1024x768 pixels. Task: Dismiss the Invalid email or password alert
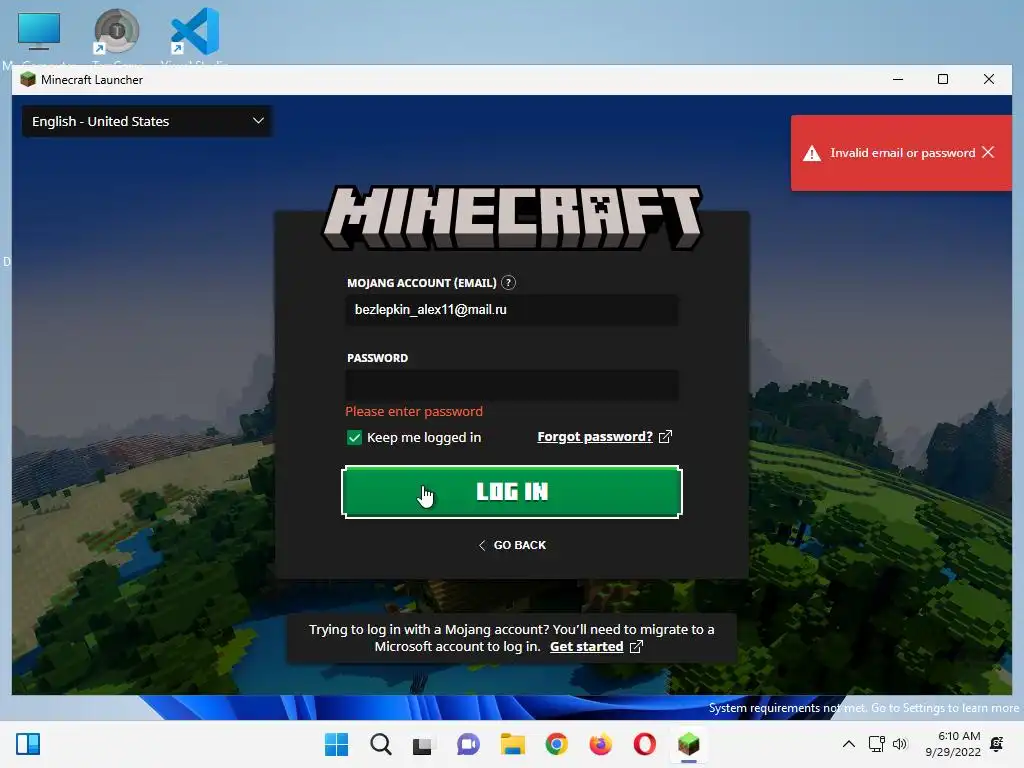[988, 152]
